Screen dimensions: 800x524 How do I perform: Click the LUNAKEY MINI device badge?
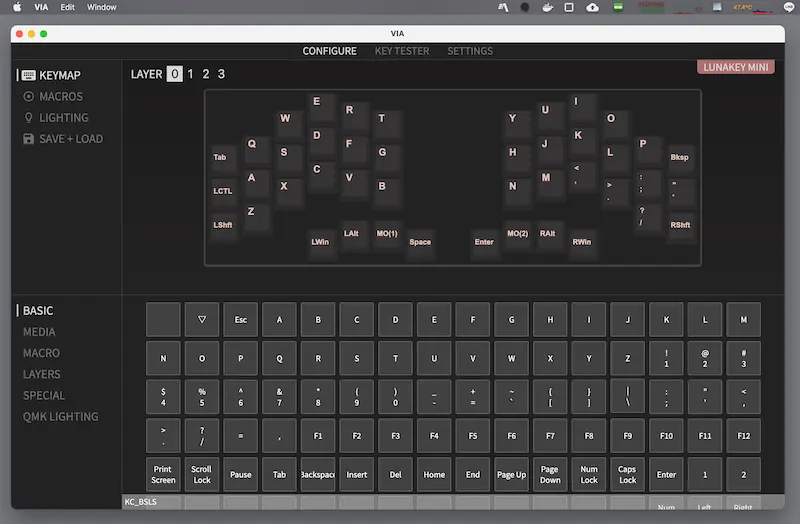pyautogui.click(x=736, y=67)
